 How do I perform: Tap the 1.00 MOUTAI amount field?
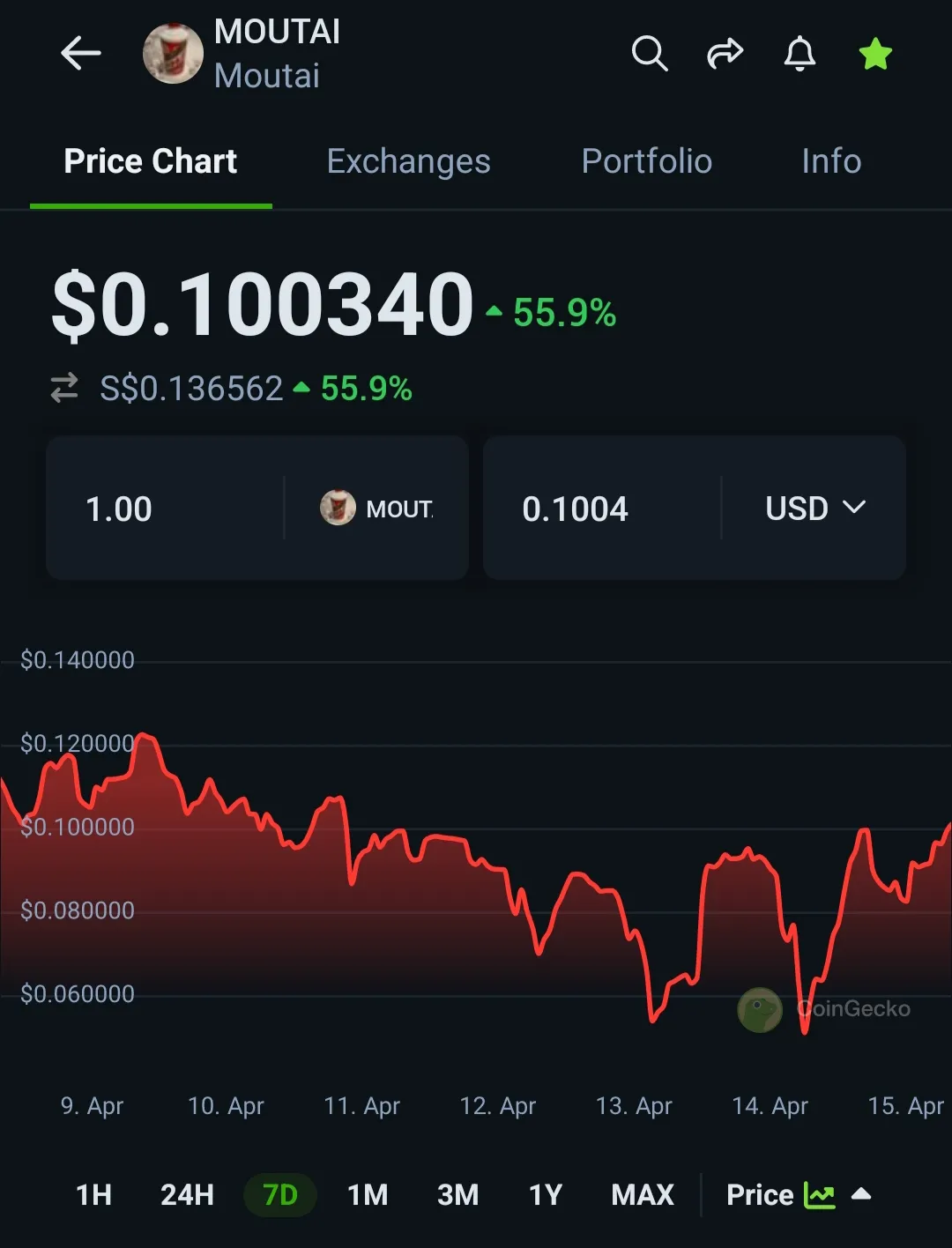click(x=176, y=509)
